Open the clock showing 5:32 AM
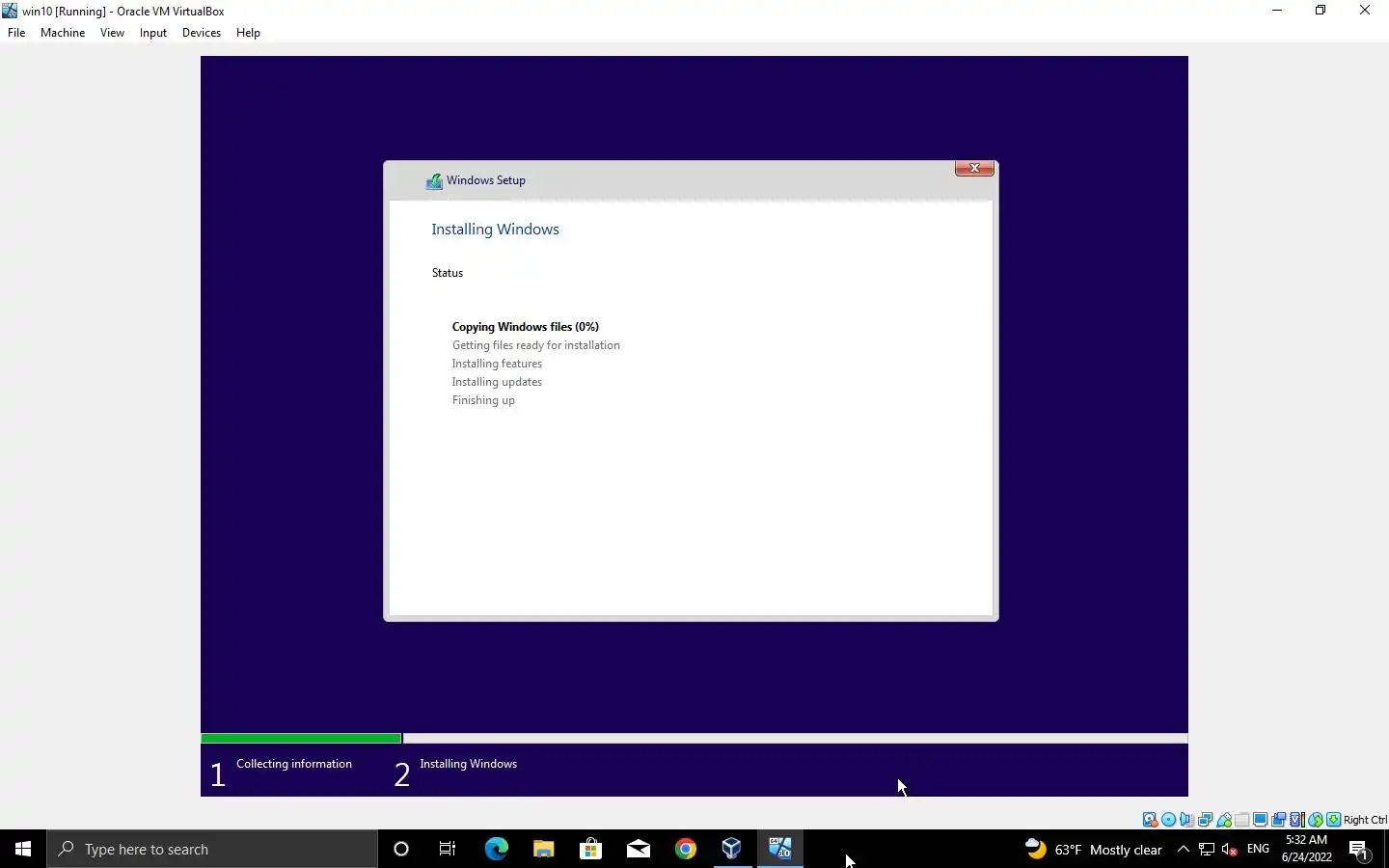 tap(1307, 849)
